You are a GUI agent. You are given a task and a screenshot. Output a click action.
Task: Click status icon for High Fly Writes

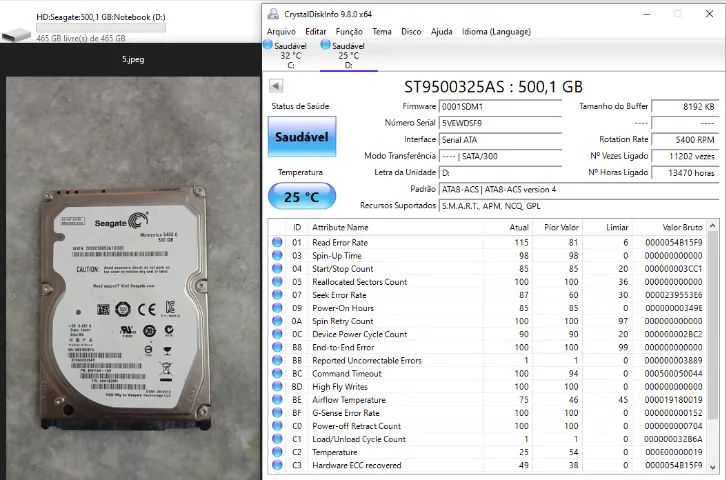click(x=277, y=386)
